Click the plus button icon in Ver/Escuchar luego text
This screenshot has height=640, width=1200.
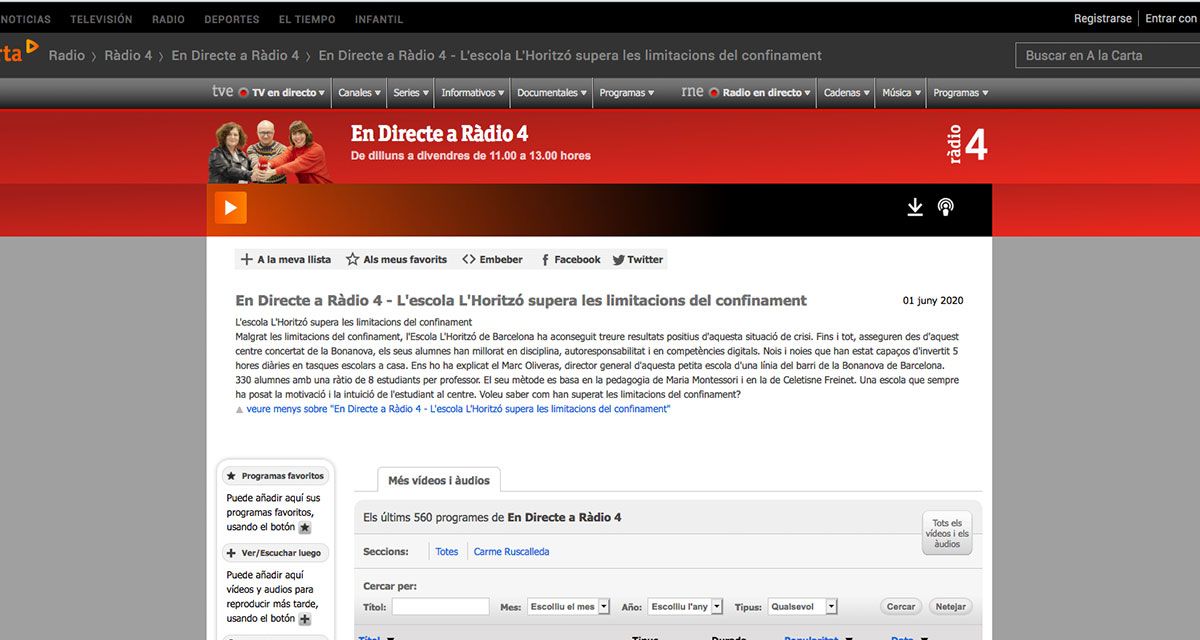pos(305,619)
